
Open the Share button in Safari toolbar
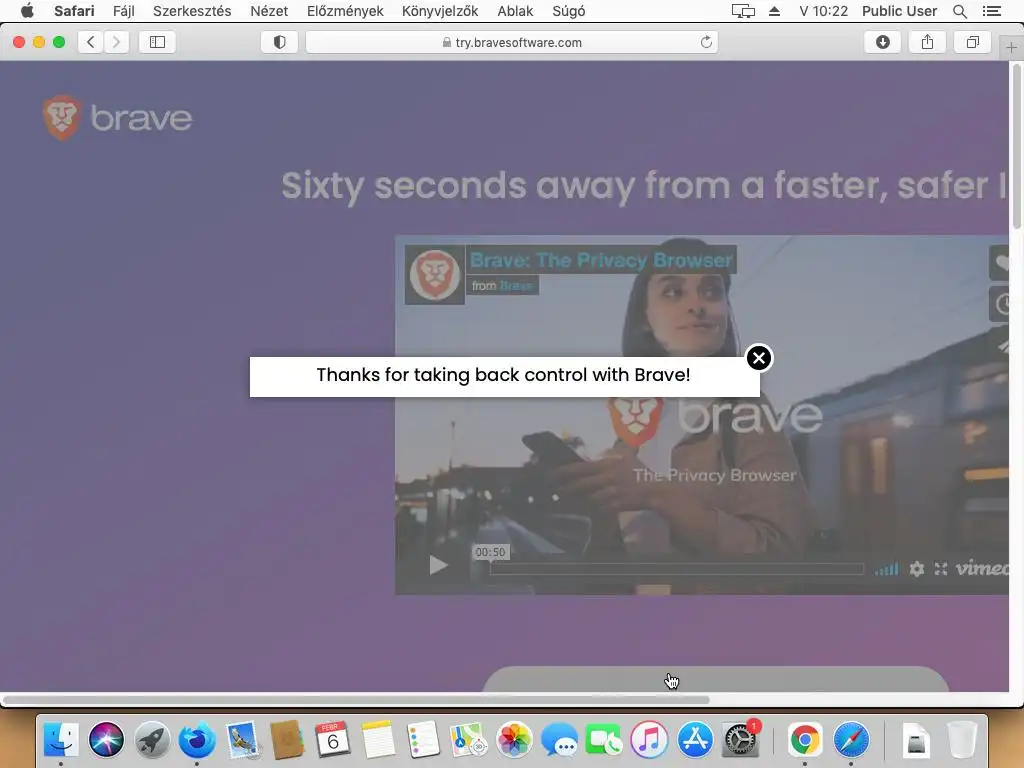tap(927, 42)
